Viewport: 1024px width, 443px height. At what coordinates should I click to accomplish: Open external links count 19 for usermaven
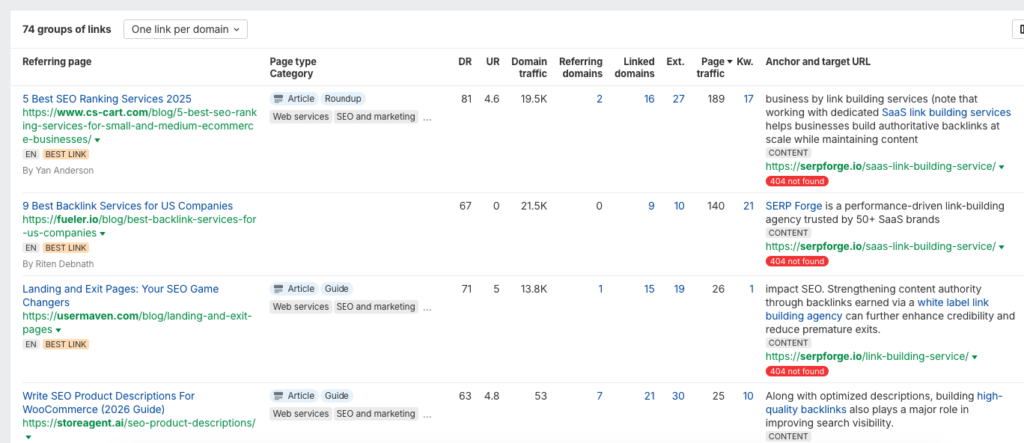pos(679,289)
